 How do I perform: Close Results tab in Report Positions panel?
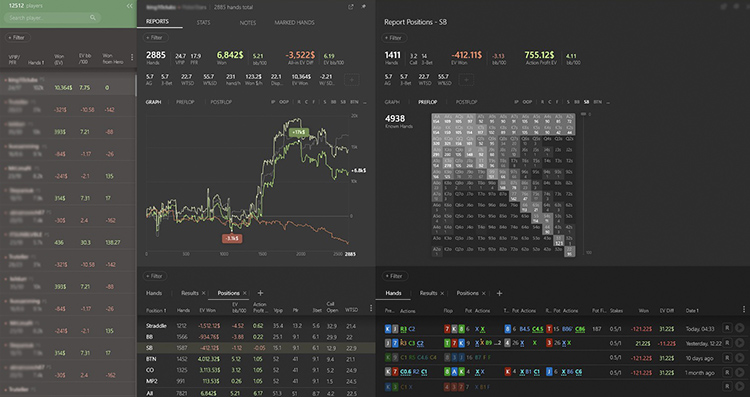pos(442,293)
